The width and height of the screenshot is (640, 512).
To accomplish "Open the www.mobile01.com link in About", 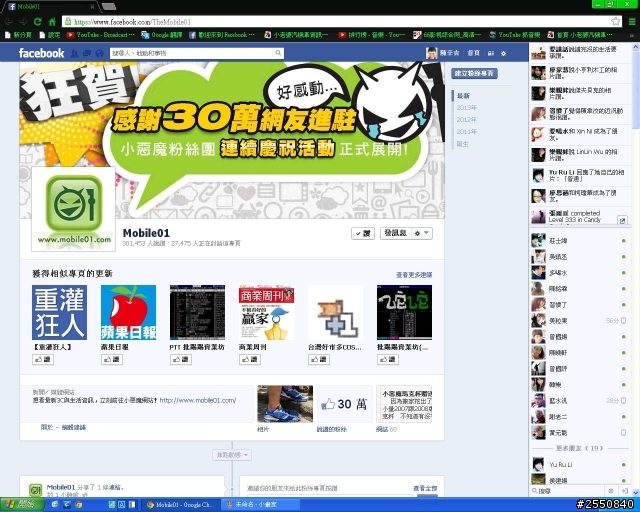I will [x=198, y=400].
